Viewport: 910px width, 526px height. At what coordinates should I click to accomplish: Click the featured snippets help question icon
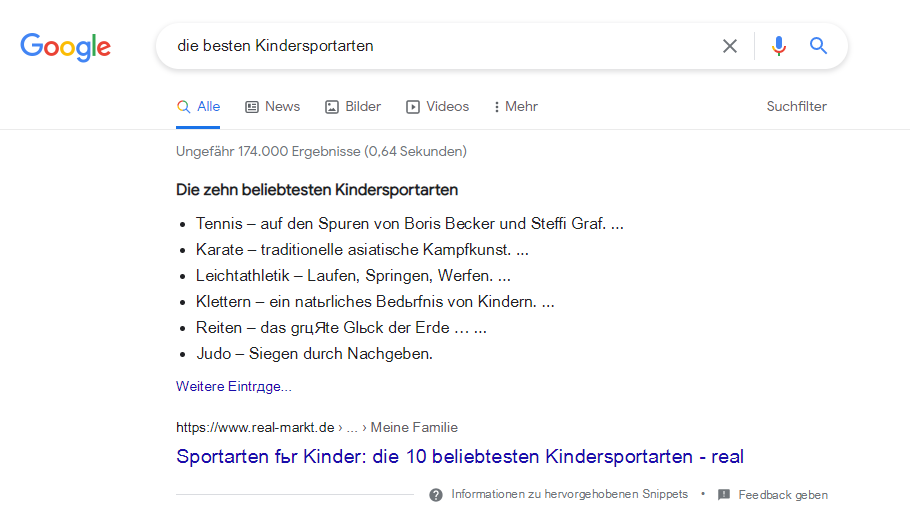point(436,495)
